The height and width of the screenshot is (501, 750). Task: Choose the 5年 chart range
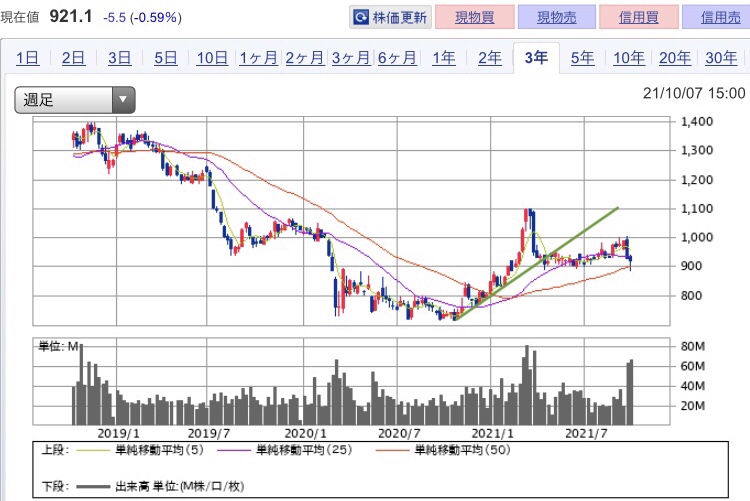pyautogui.click(x=583, y=58)
